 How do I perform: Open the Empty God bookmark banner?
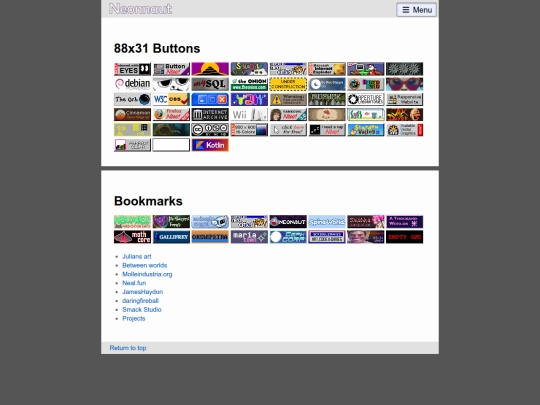pos(405,237)
